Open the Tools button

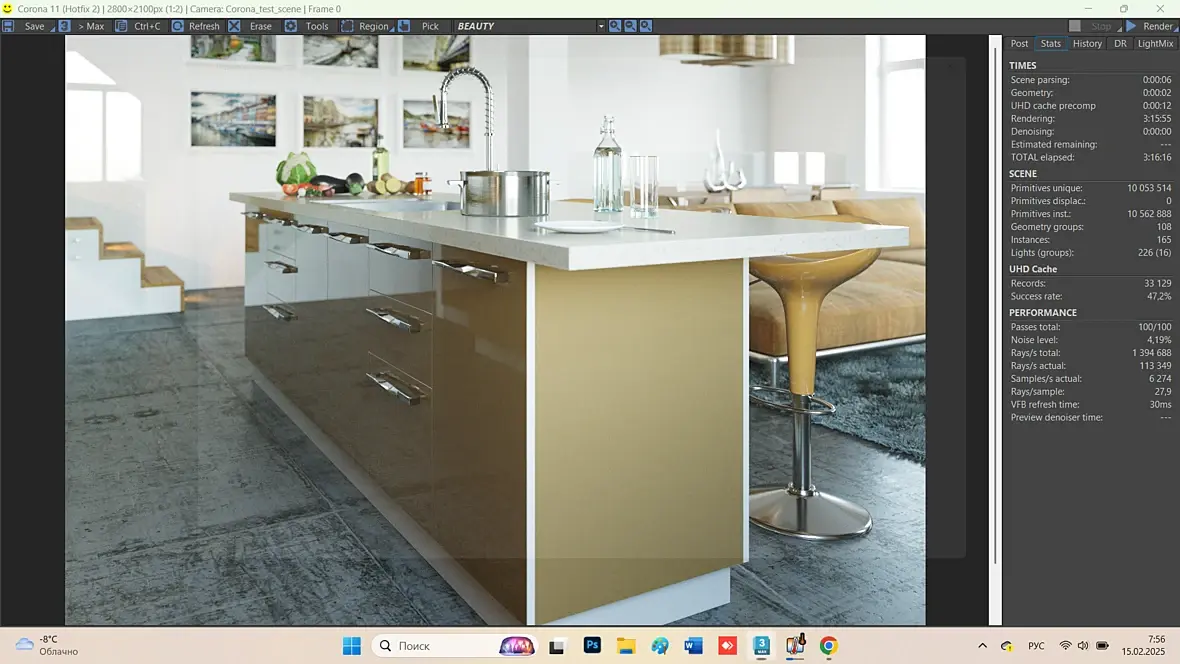(317, 26)
